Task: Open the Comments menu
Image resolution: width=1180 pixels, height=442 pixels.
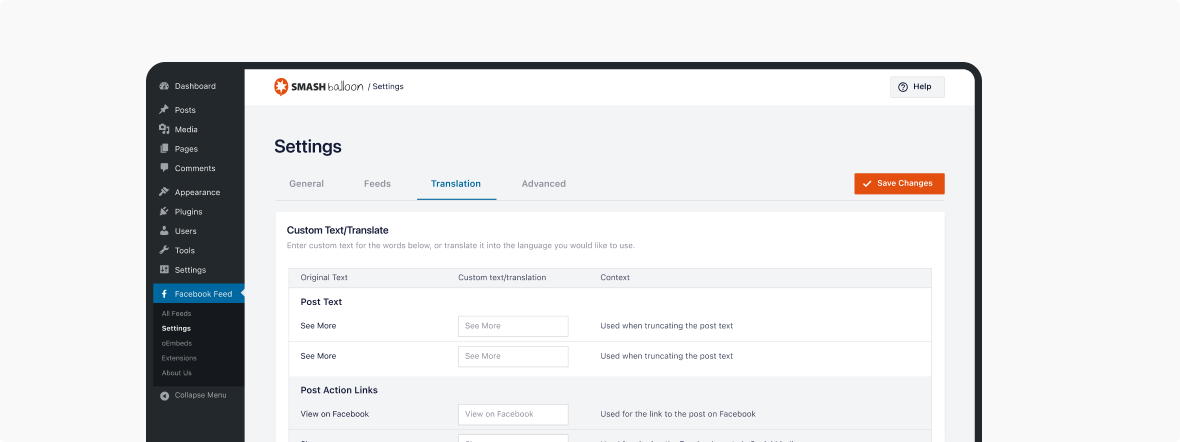Action: (x=196, y=168)
